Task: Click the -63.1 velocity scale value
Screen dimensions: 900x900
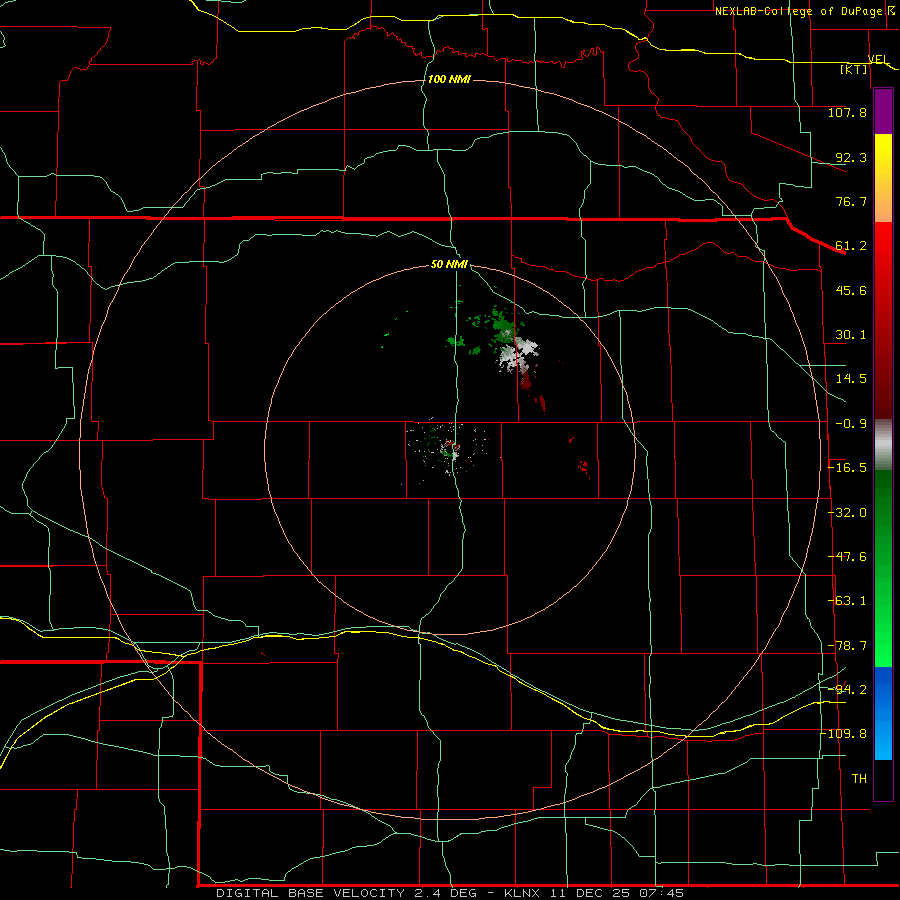Action: 848,601
